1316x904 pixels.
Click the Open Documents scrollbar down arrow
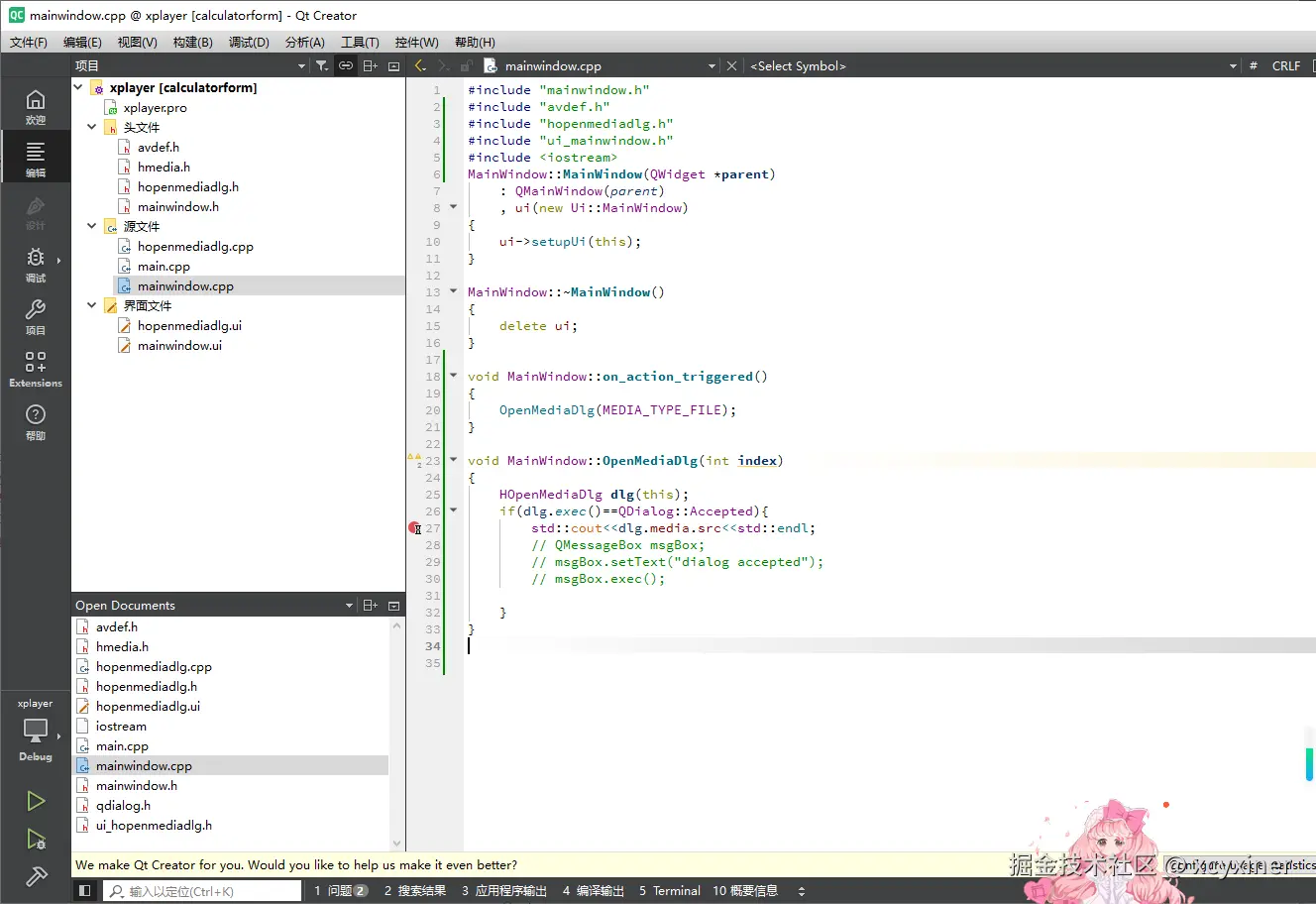click(x=397, y=844)
